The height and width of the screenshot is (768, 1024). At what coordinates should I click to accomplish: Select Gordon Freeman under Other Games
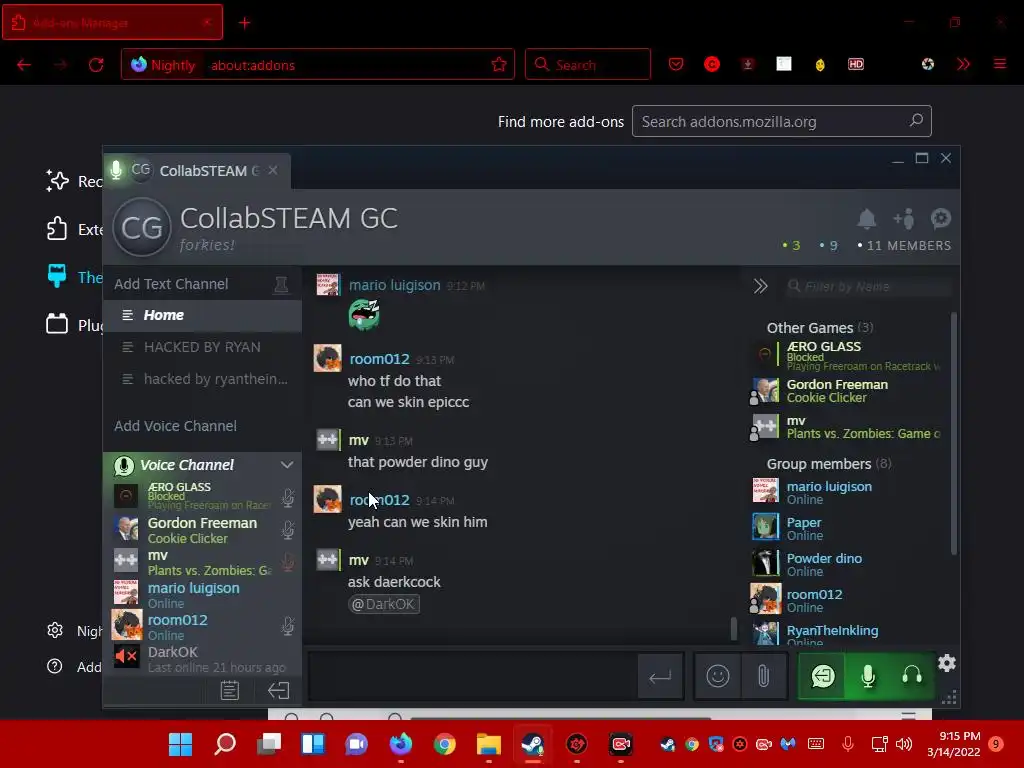pyautogui.click(x=851, y=391)
